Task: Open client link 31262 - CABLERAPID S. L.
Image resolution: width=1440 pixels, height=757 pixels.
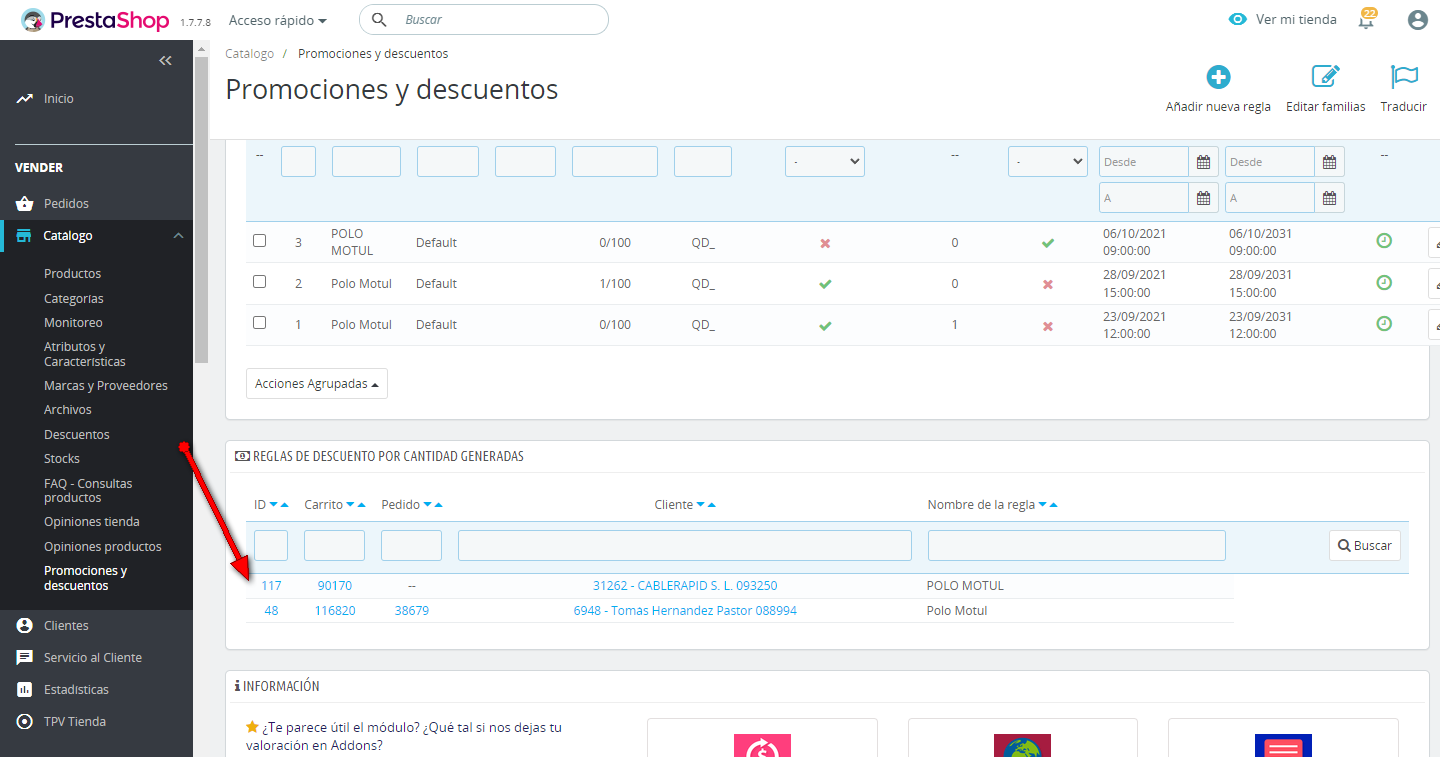Action: (684, 586)
